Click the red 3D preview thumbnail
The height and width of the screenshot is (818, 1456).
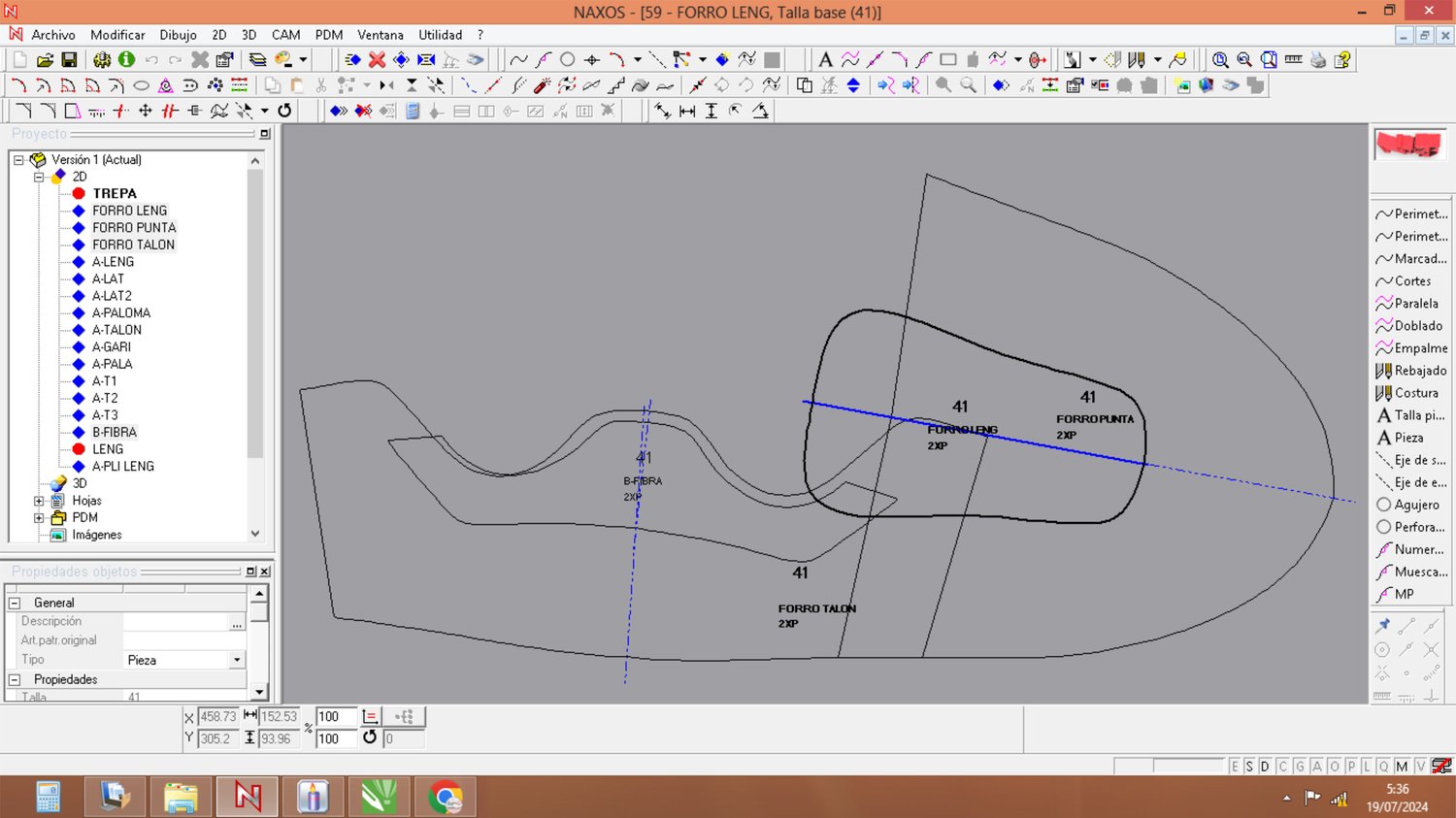pos(1409,146)
